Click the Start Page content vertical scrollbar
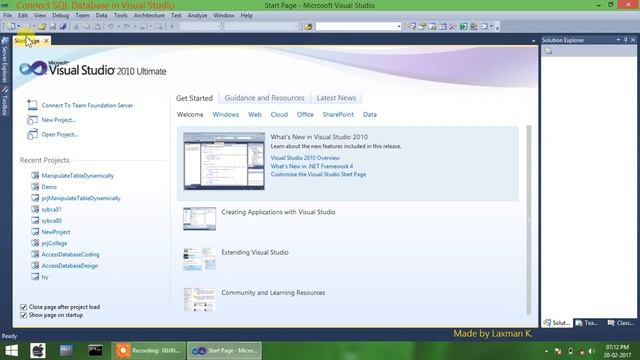640x360 pixels. pos(529,220)
